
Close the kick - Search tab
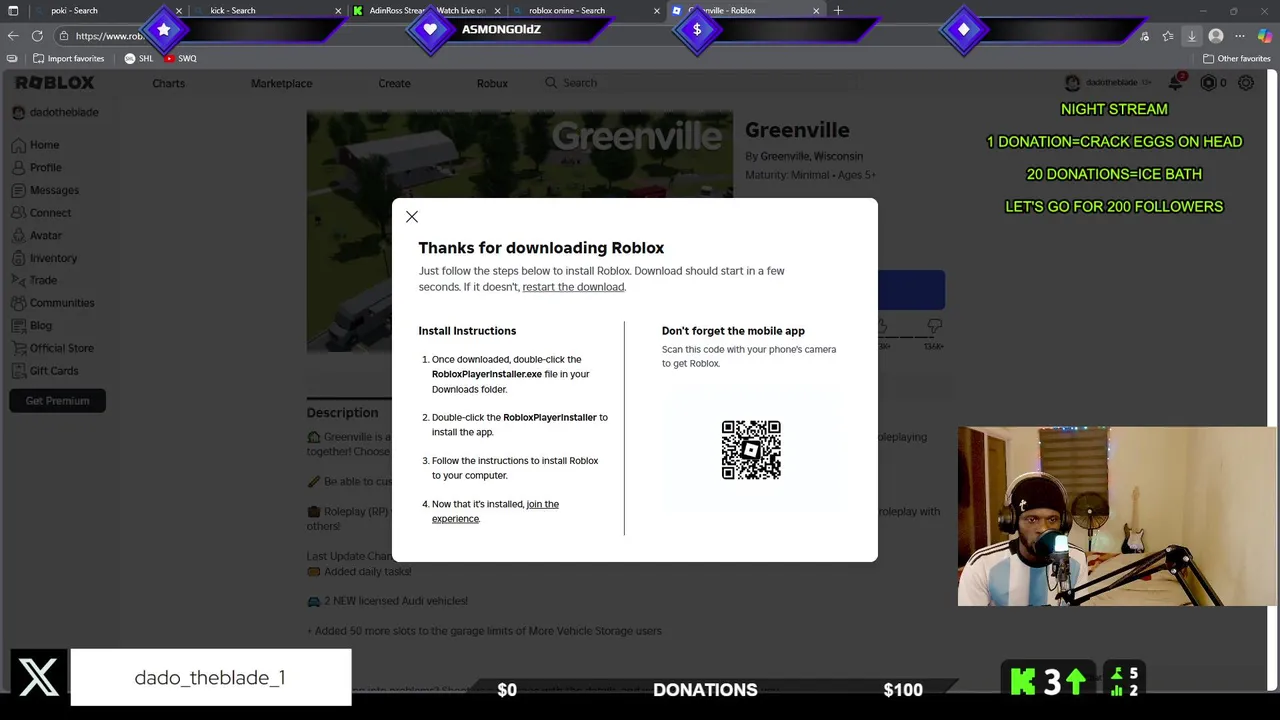338,10
